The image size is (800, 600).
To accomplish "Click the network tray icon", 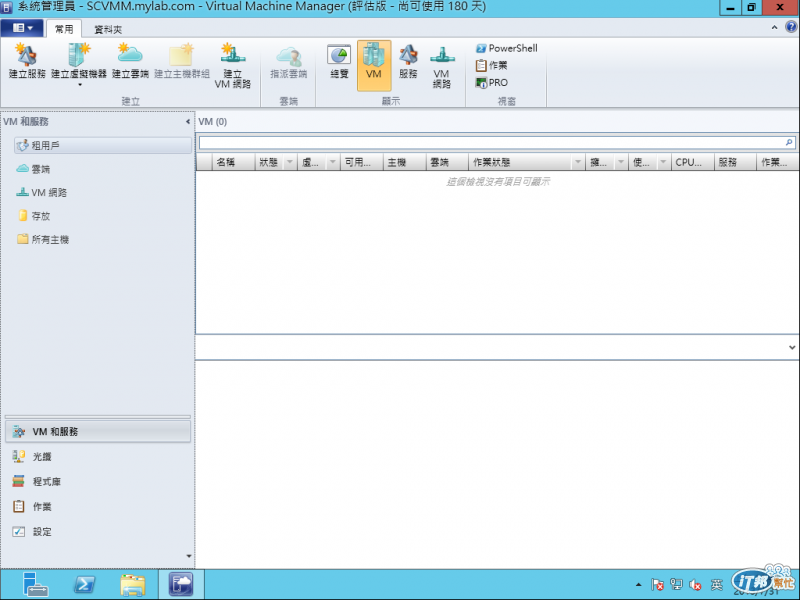I will [677, 585].
